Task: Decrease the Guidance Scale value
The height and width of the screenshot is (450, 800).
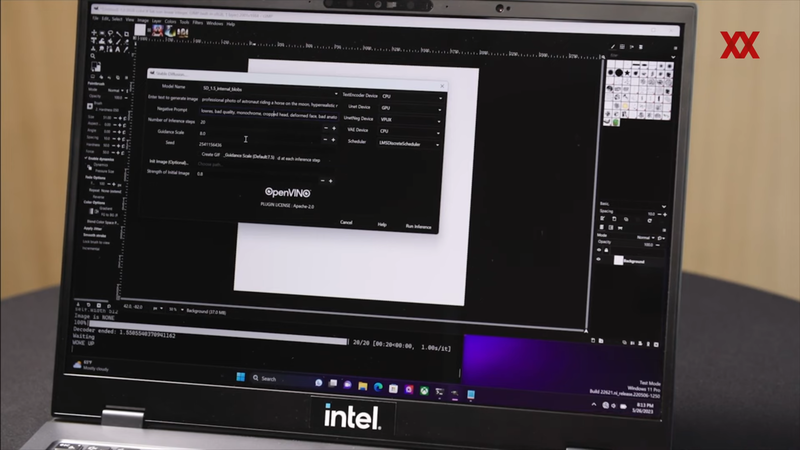Action: click(x=325, y=139)
